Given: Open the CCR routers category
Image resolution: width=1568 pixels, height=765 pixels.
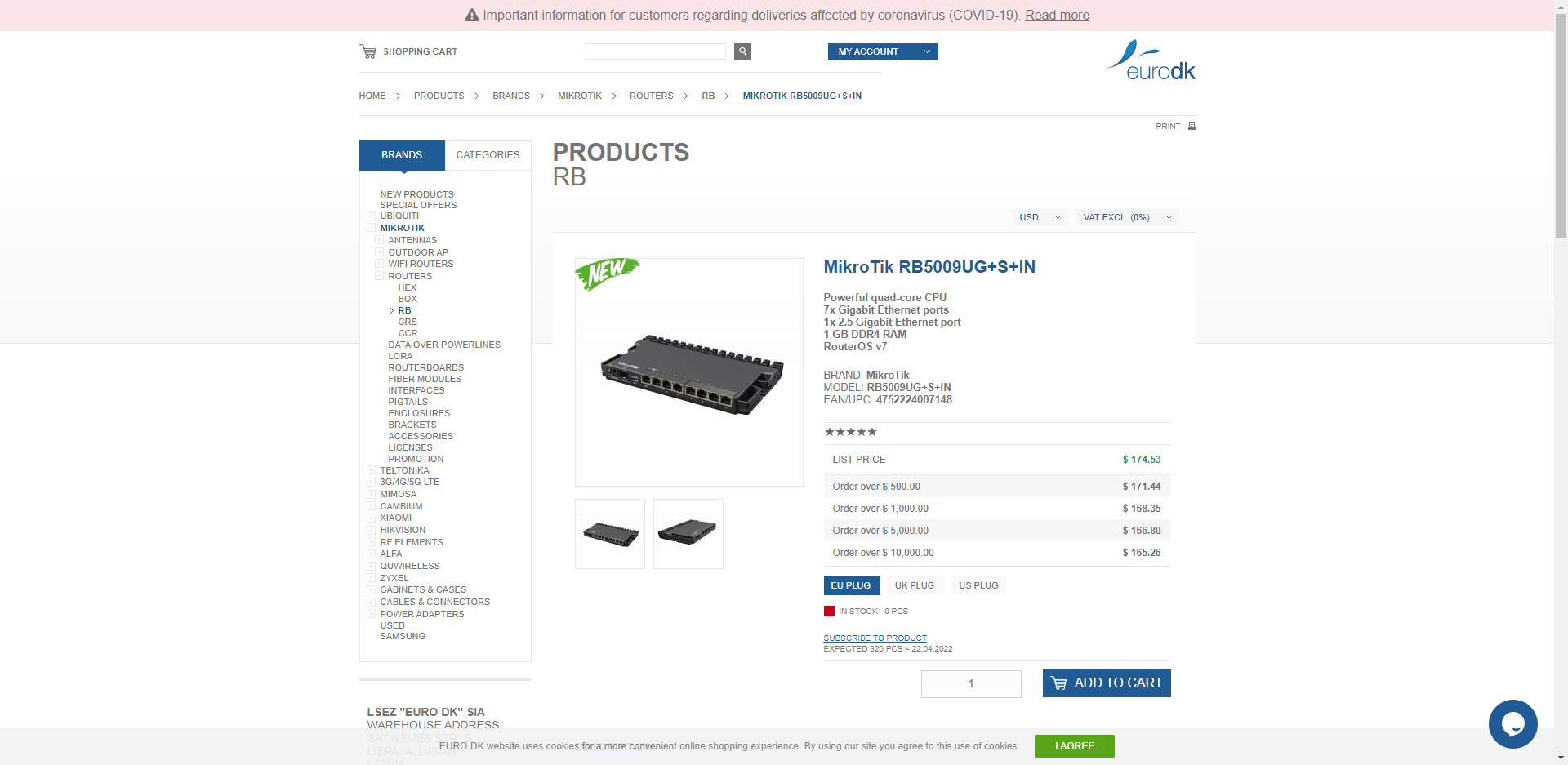Looking at the screenshot, I should pos(408,333).
